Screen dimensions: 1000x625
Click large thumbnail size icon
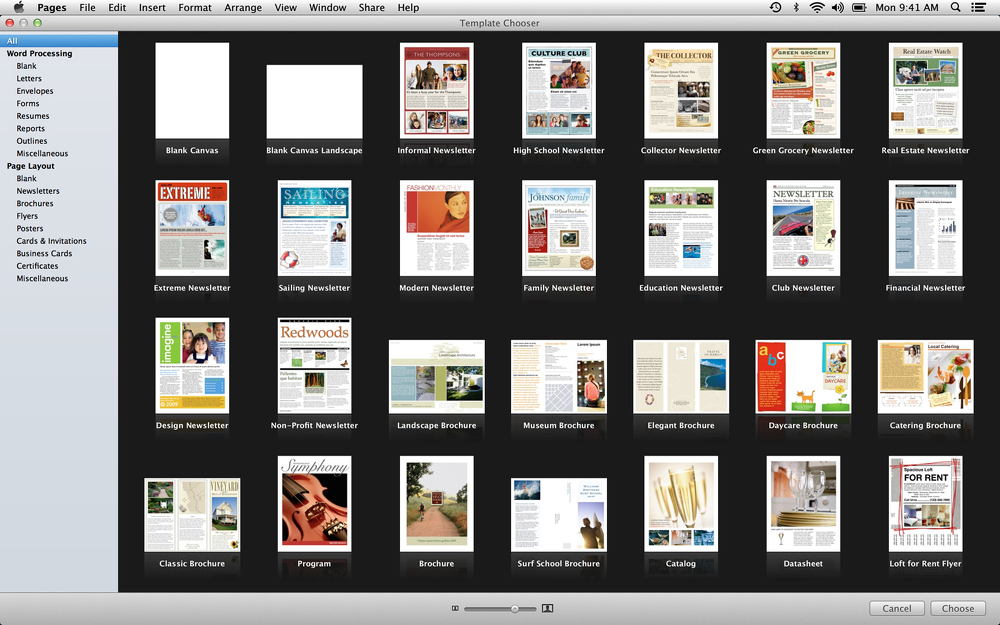[x=547, y=608]
